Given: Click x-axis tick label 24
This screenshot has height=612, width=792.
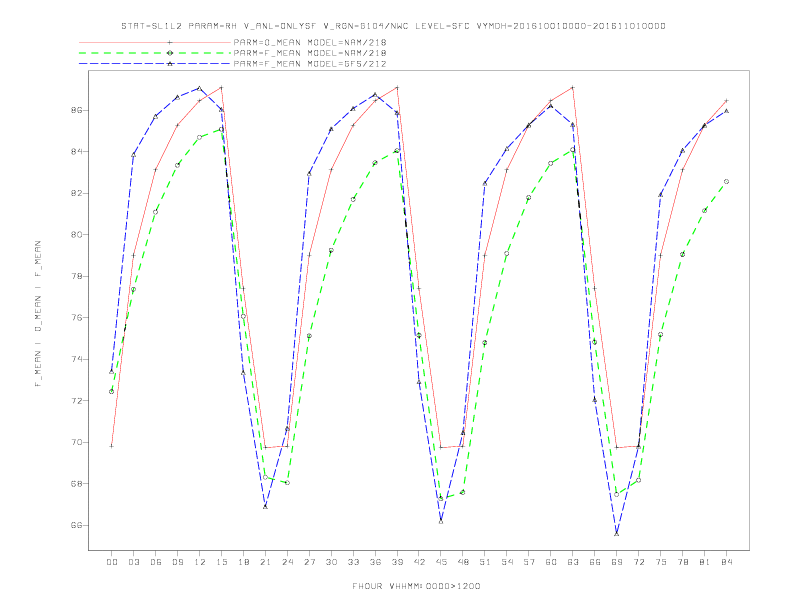Looking at the screenshot, I should (x=287, y=562).
